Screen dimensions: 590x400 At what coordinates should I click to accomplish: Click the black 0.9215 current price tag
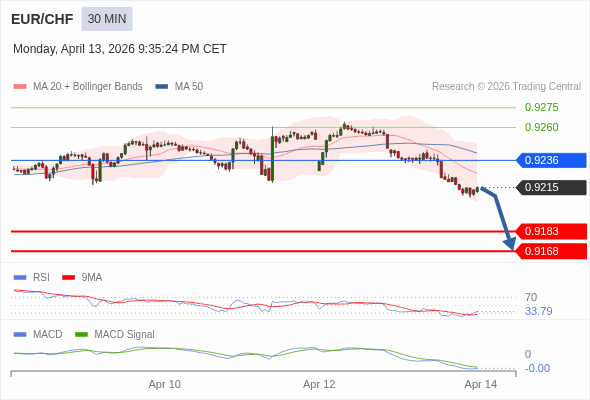[x=551, y=187]
